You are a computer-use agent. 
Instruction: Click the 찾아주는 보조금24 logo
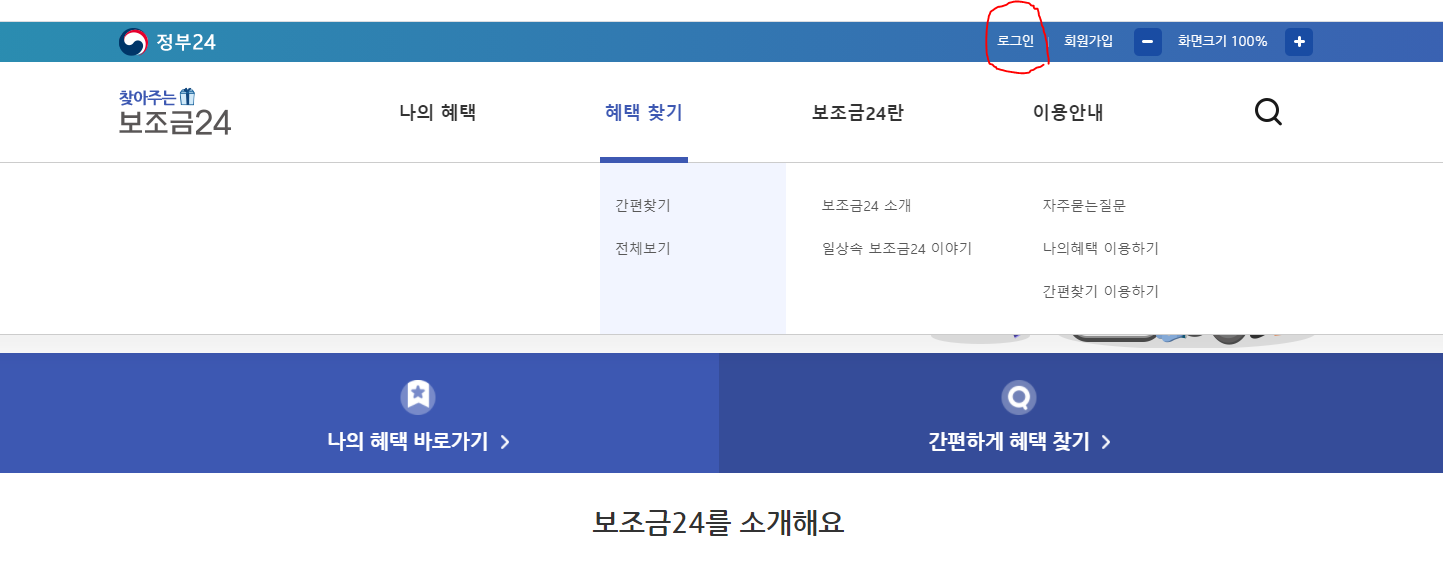(x=175, y=111)
